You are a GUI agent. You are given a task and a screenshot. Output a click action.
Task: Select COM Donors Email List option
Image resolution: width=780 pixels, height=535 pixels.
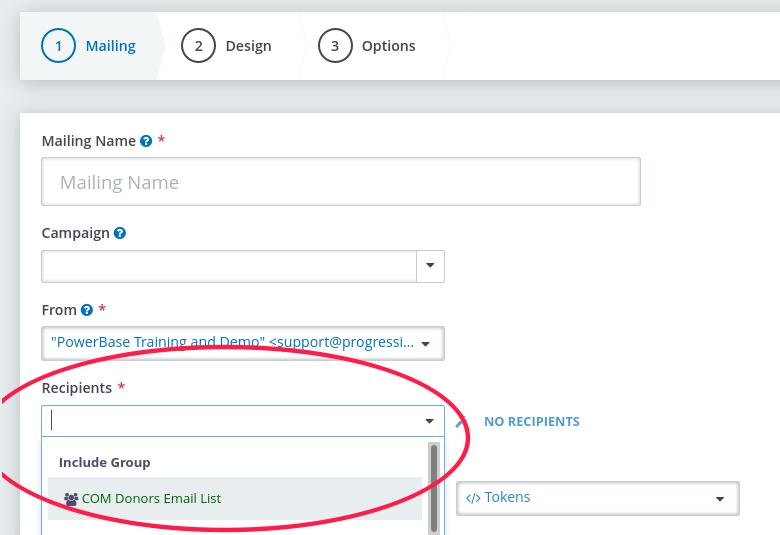[x=235, y=499]
